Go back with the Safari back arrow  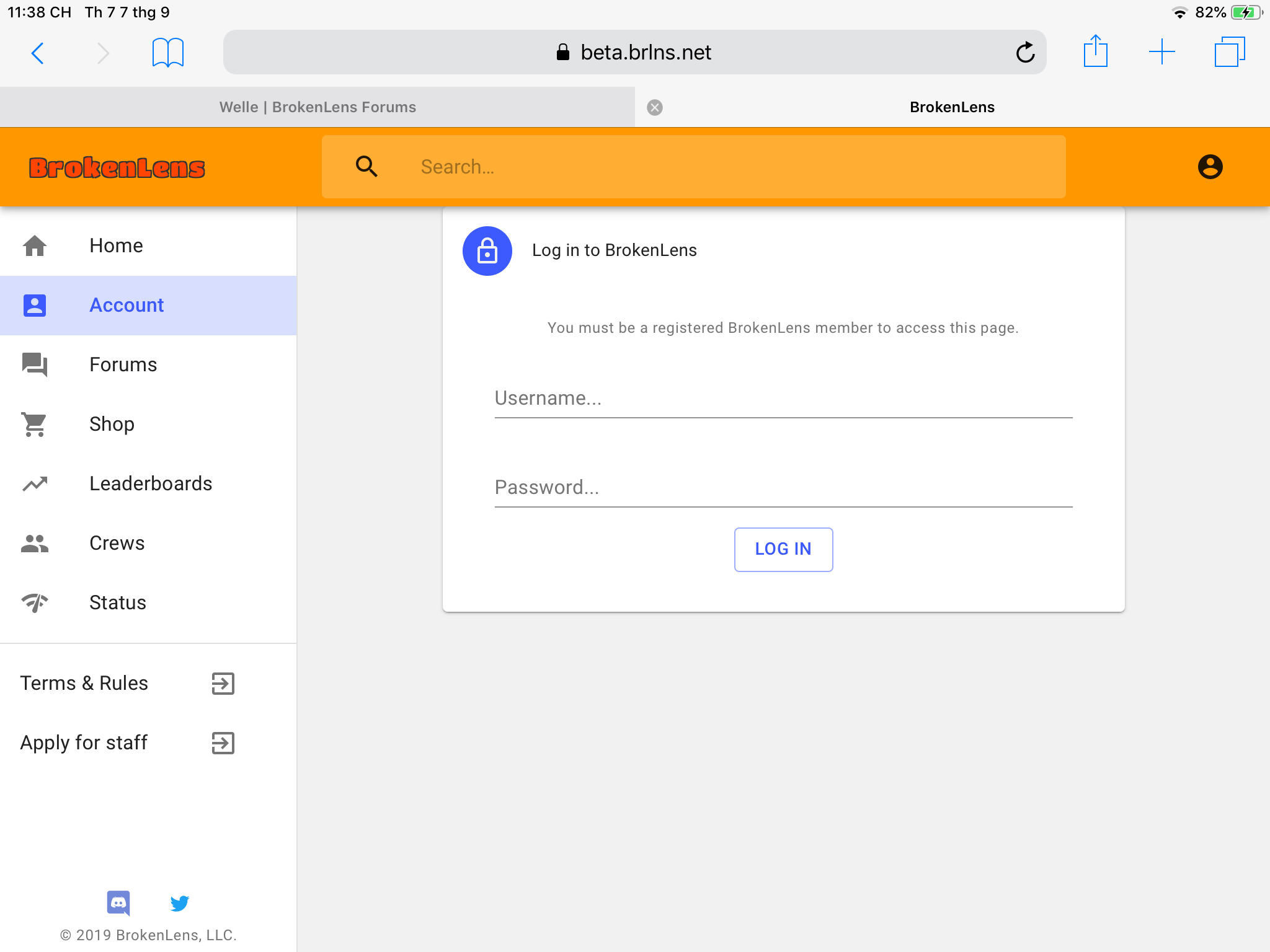coord(38,53)
